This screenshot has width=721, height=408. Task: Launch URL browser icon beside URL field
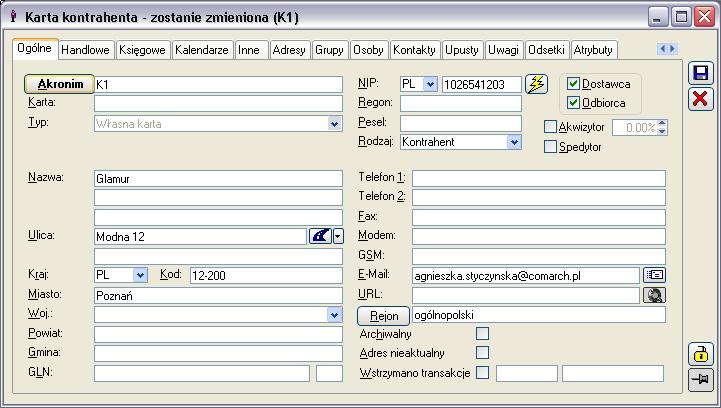point(654,295)
